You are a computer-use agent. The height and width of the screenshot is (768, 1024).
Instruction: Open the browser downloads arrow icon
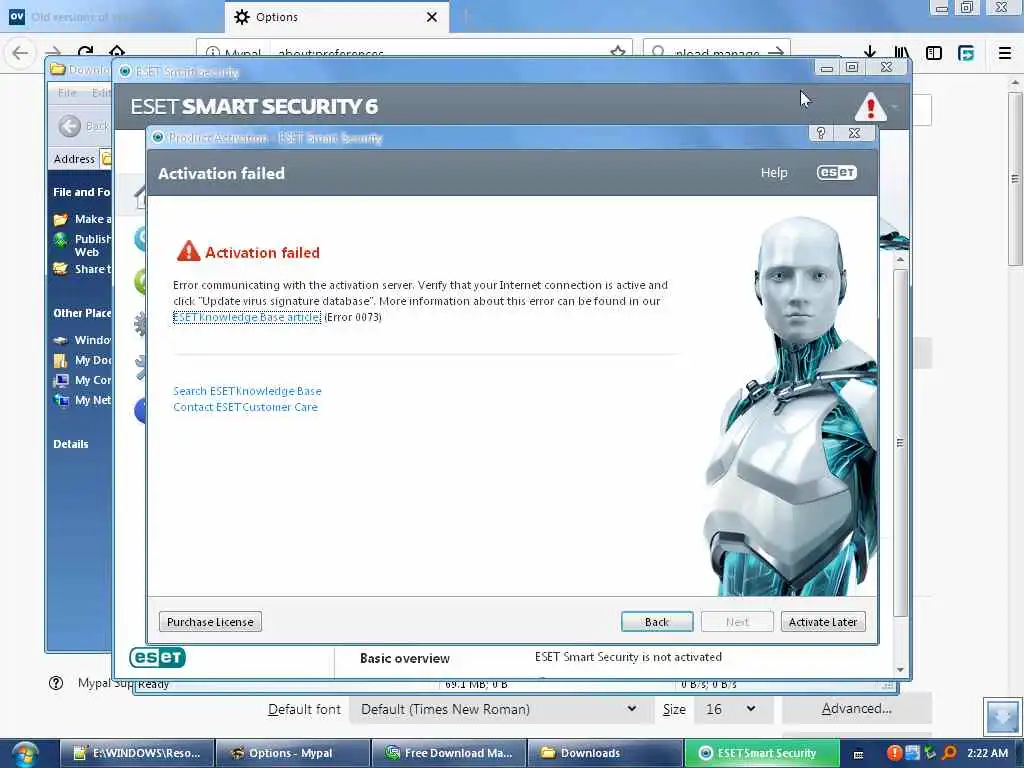(870, 52)
